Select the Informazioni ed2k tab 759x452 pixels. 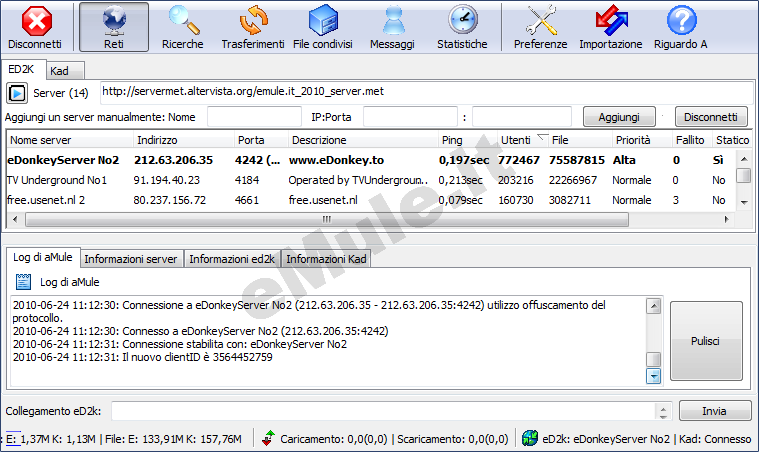232,259
